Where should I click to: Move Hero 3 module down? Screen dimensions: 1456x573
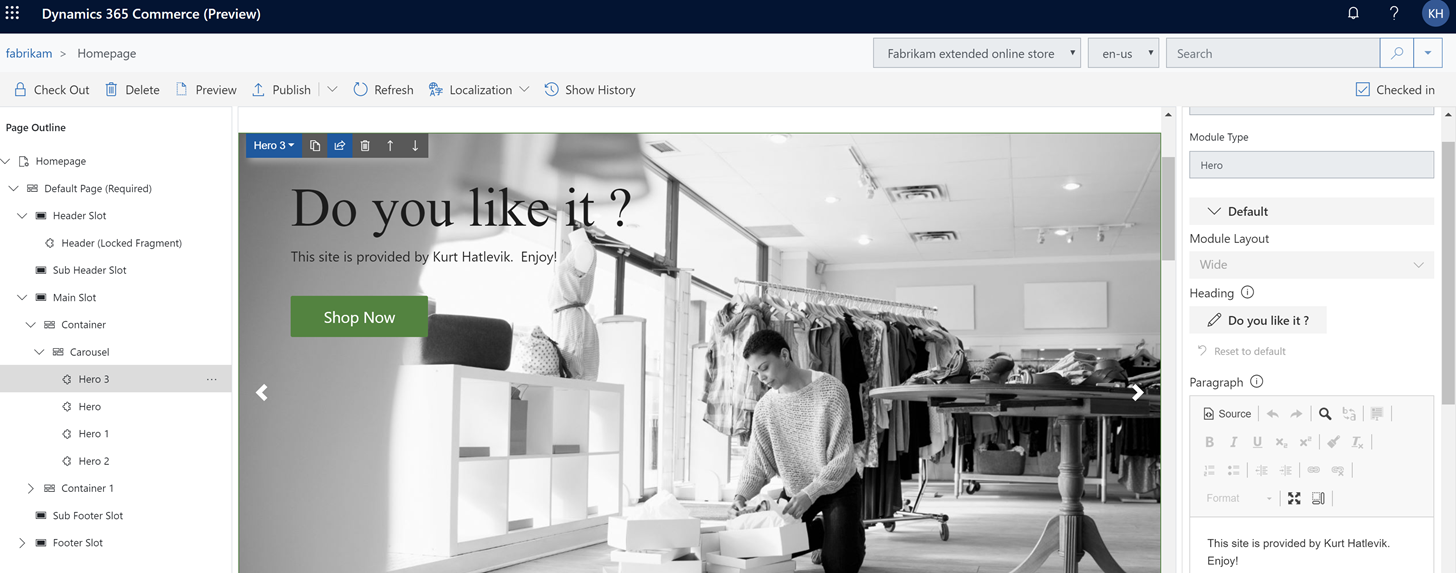[x=415, y=146]
